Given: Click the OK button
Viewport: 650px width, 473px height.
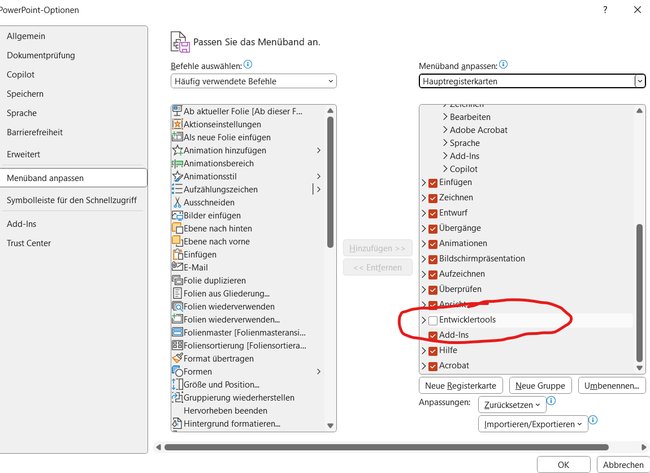Looking at the screenshot, I should click(x=563, y=465).
